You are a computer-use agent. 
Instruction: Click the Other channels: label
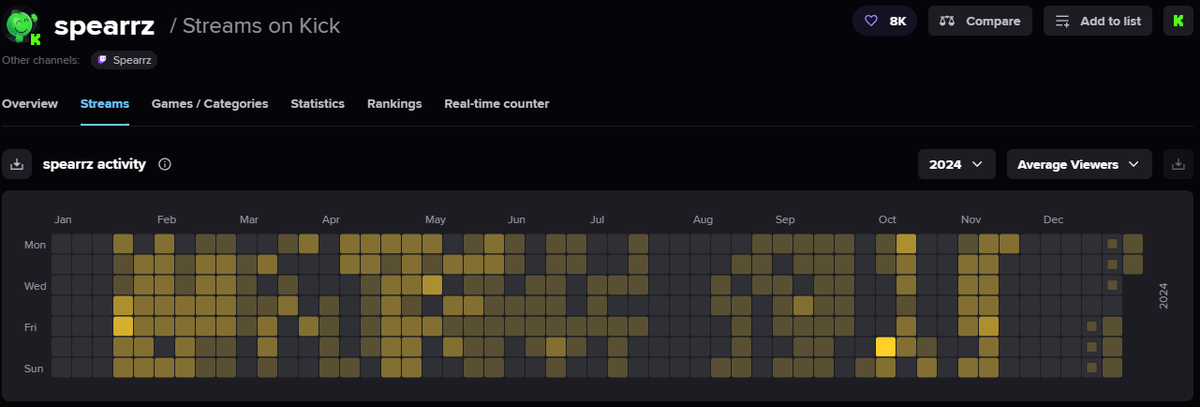pyautogui.click(x=41, y=60)
